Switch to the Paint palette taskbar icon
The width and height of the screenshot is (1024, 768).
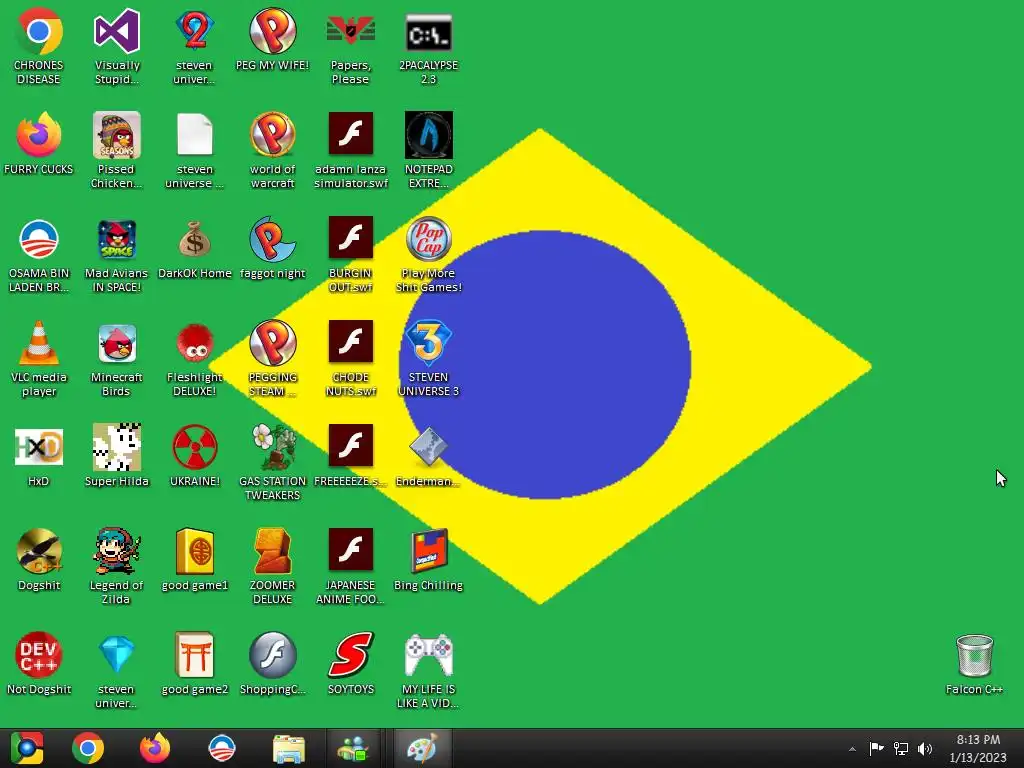pyautogui.click(x=421, y=748)
